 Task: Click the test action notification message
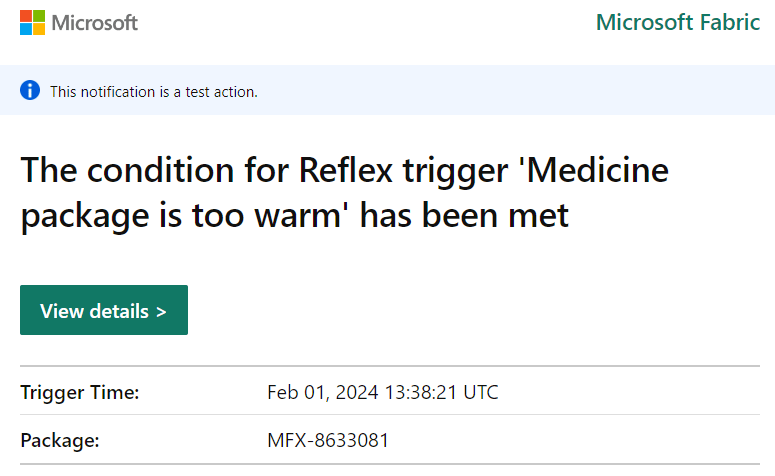coord(154,92)
